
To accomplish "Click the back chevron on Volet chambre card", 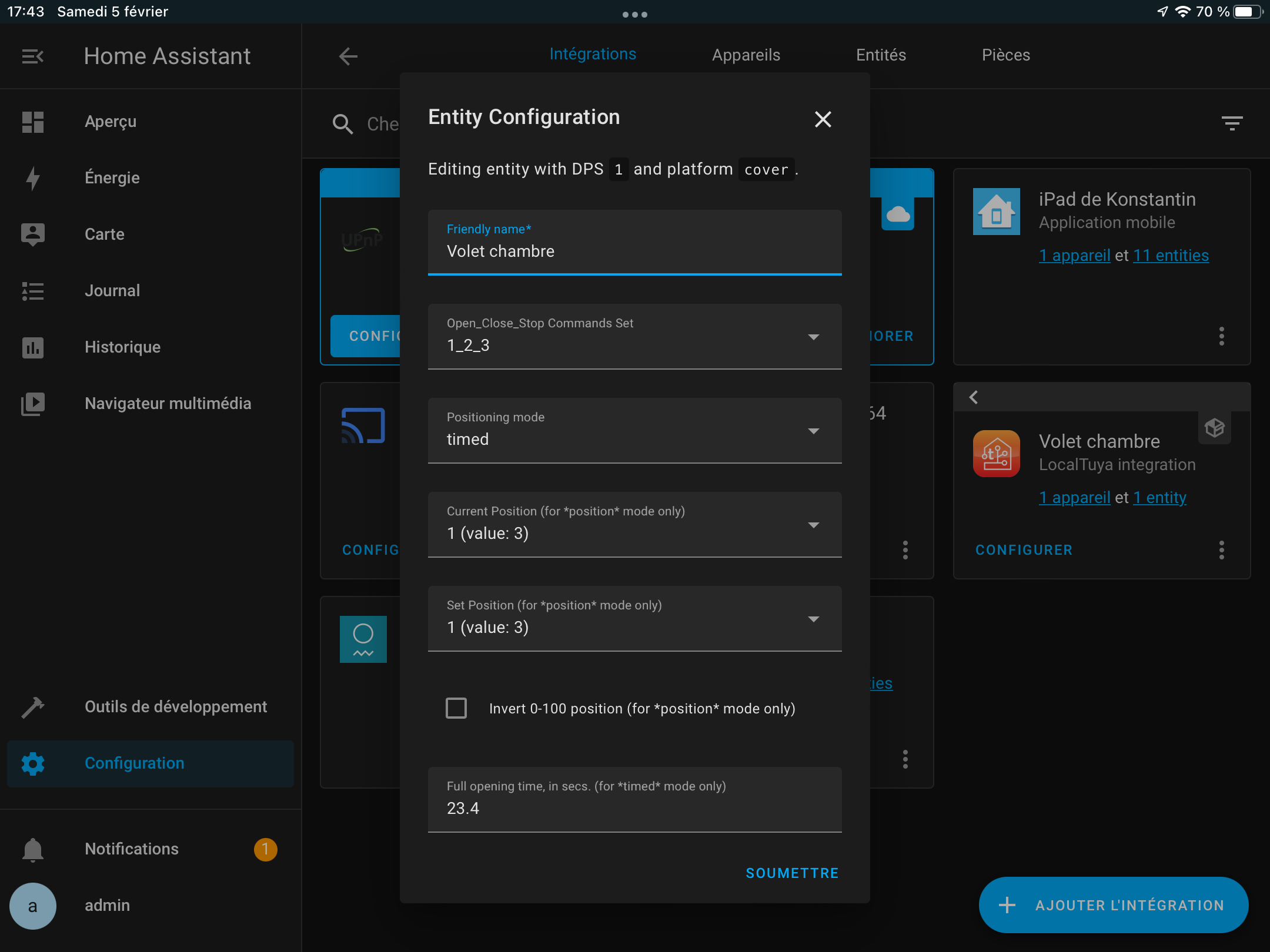I will click(974, 397).
